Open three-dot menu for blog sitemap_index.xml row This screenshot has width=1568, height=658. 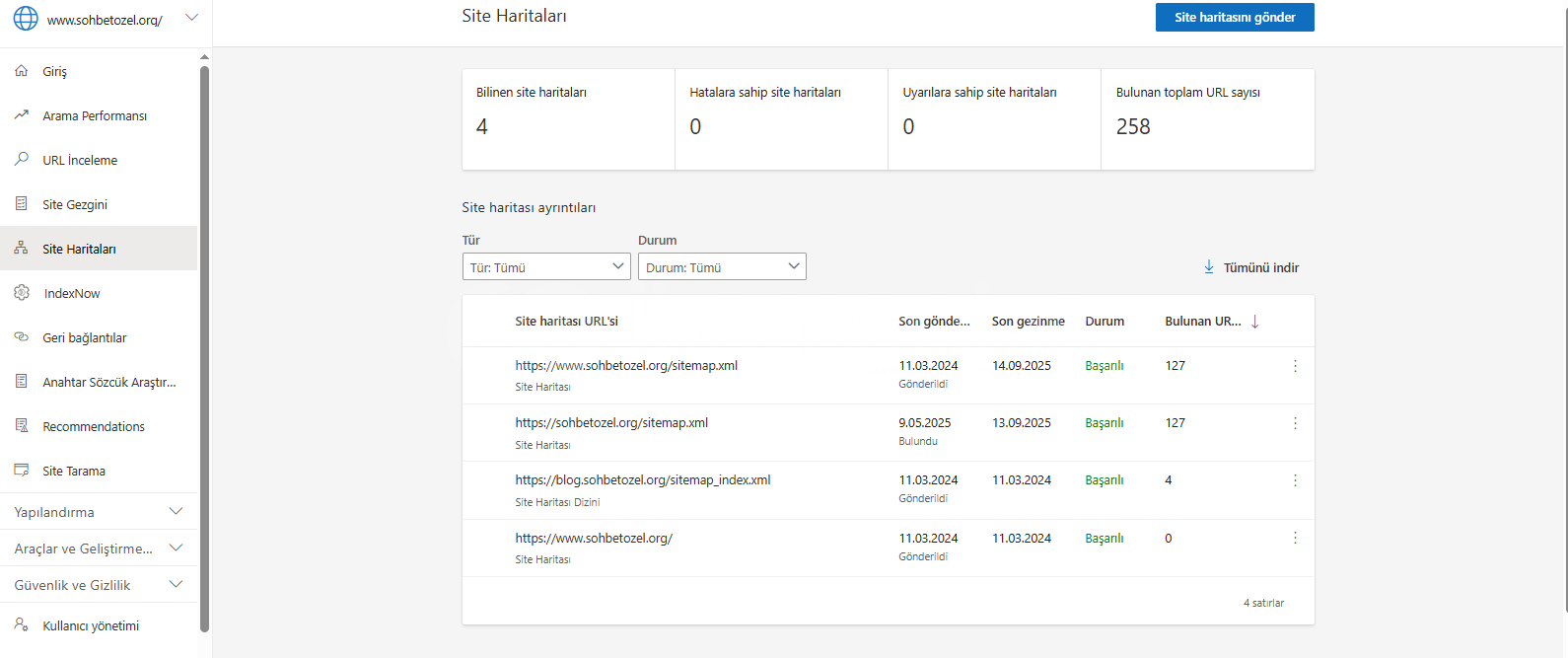[1295, 480]
